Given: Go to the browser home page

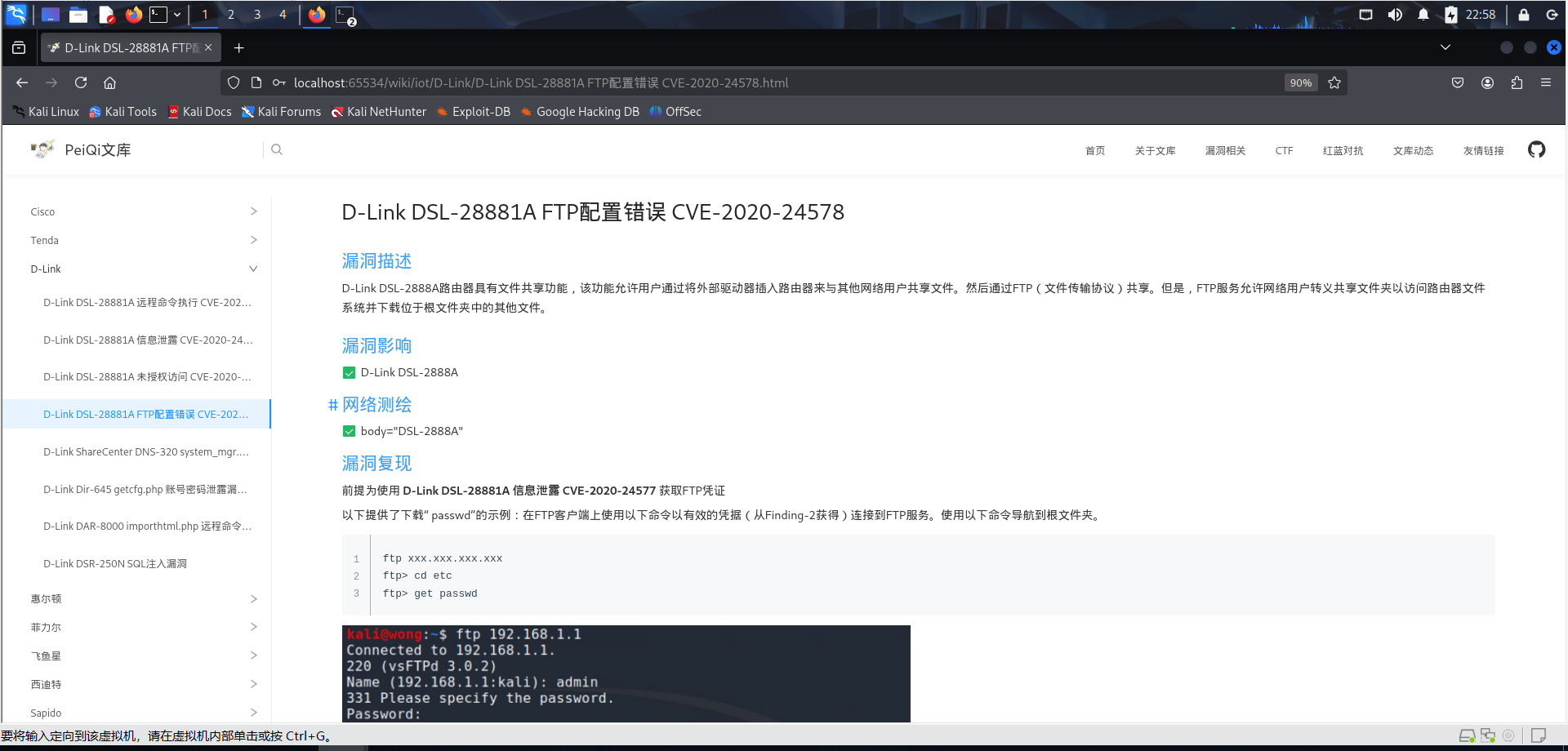Looking at the screenshot, I should pyautogui.click(x=109, y=82).
